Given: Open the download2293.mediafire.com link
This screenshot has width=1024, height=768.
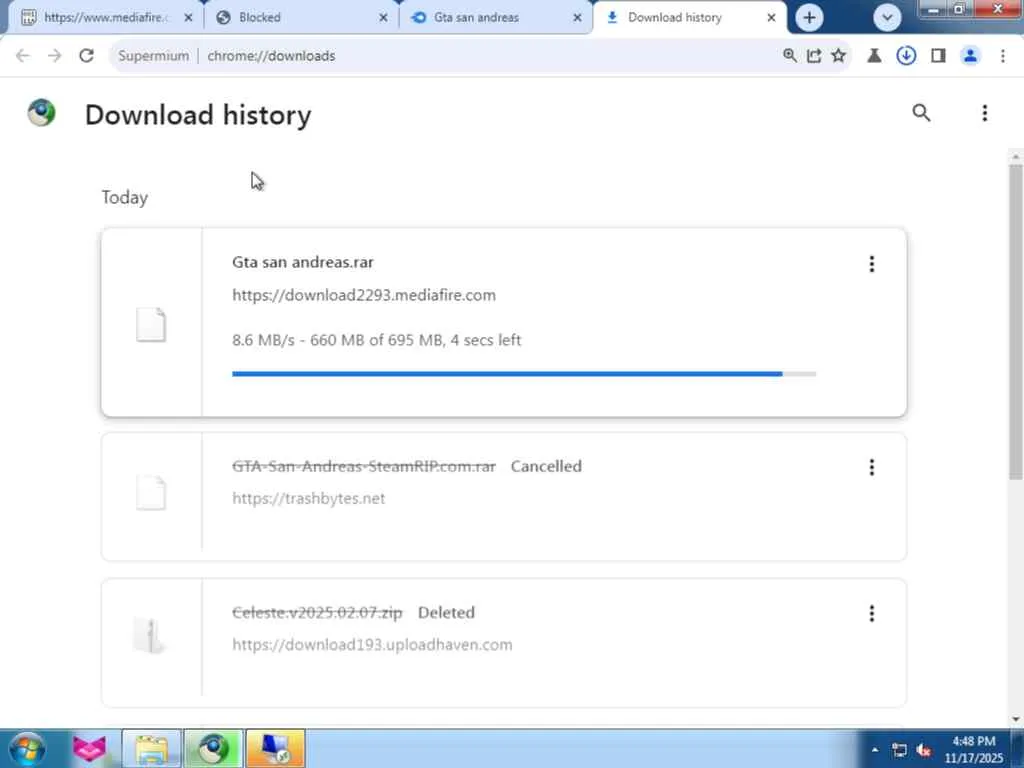Looking at the screenshot, I should (x=364, y=295).
